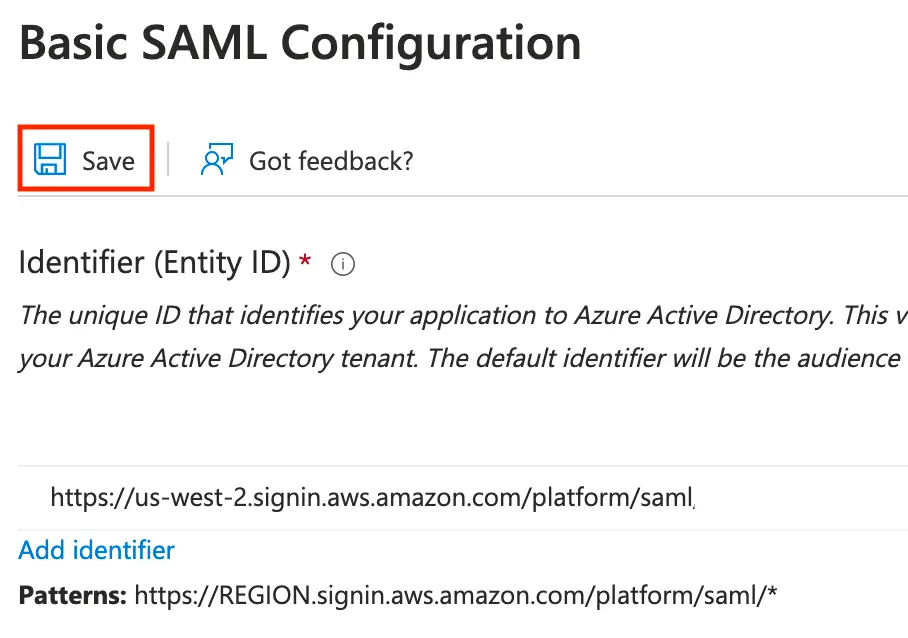Image resolution: width=908 pixels, height=638 pixels.
Task: Click the bold Patterns label
Action: pyautogui.click(x=72, y=597)
